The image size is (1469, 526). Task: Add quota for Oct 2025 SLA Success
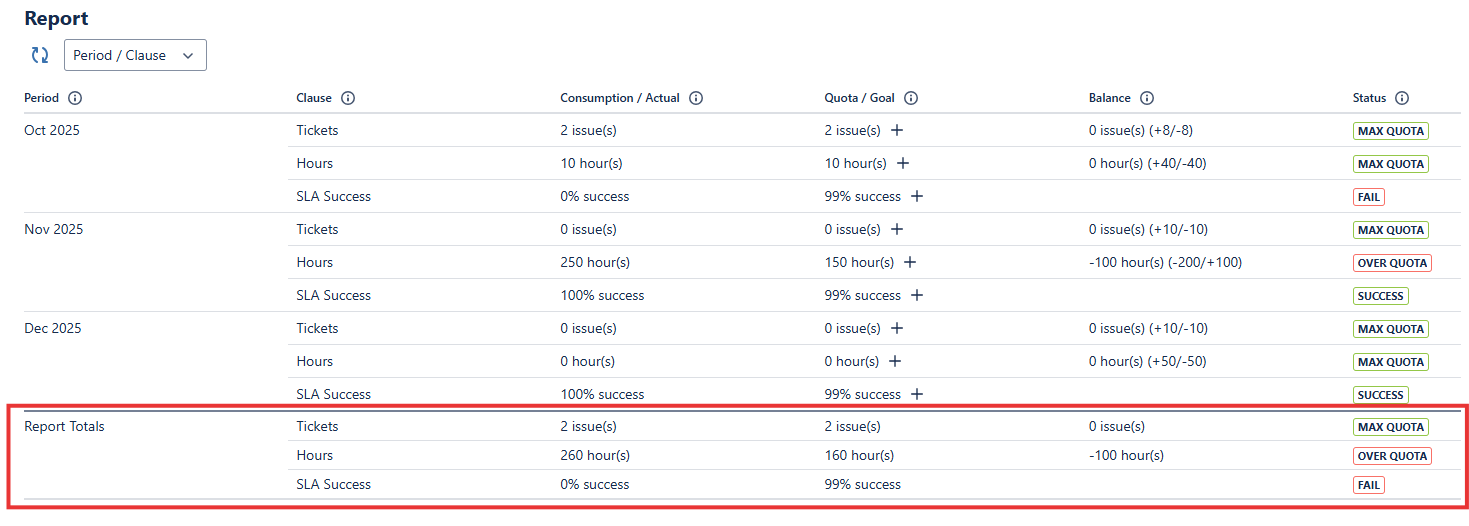point(917,196)
